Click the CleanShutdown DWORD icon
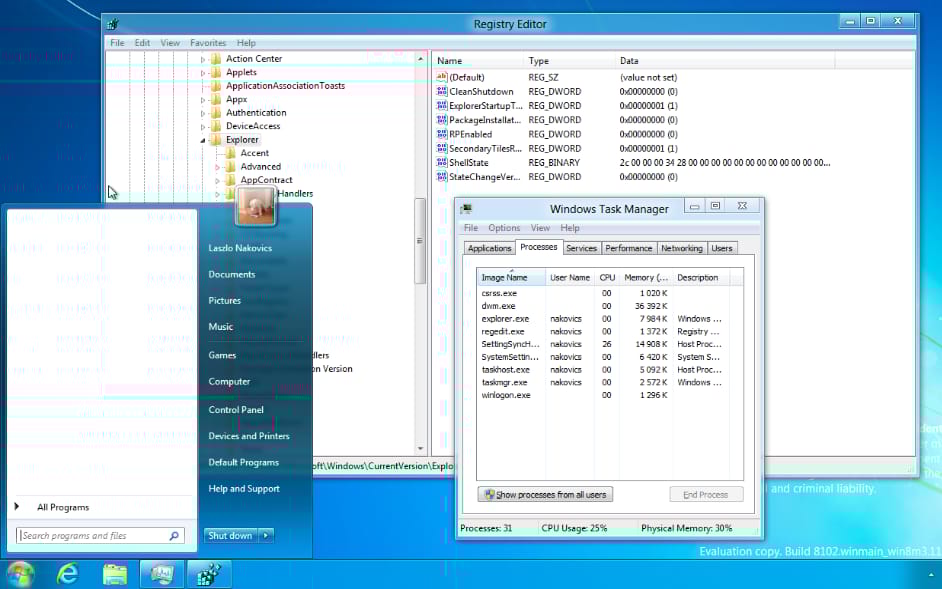Image resolution: width=942 pixels, height=589 pixels. click(x=442, y=91)
